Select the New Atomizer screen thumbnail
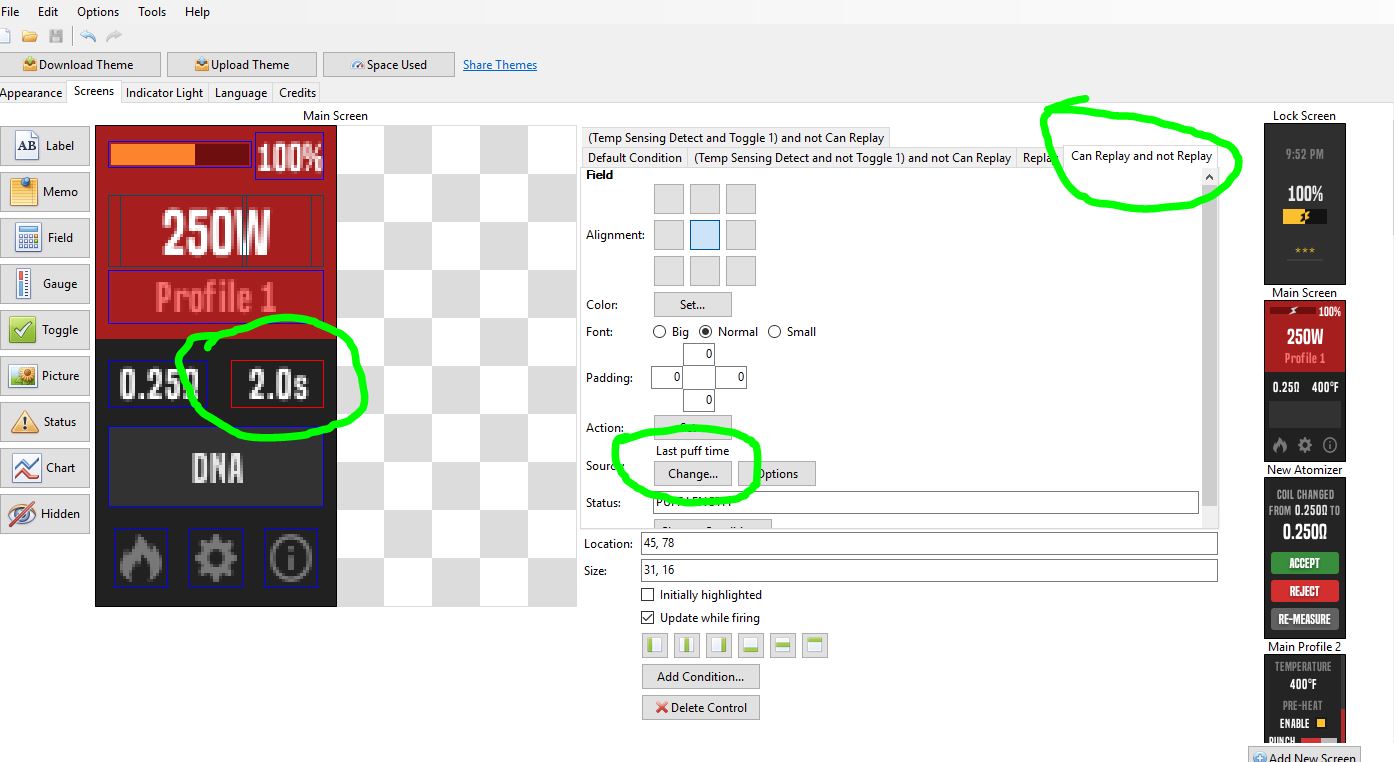 [x=1304, y=558]
